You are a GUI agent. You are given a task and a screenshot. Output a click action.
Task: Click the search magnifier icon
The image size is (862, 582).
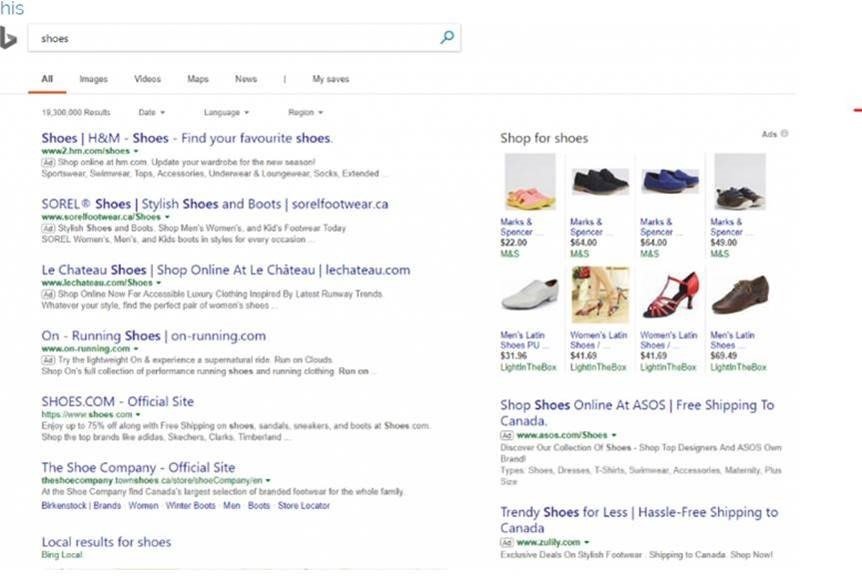pyautogui.click(x=447, y=37)
